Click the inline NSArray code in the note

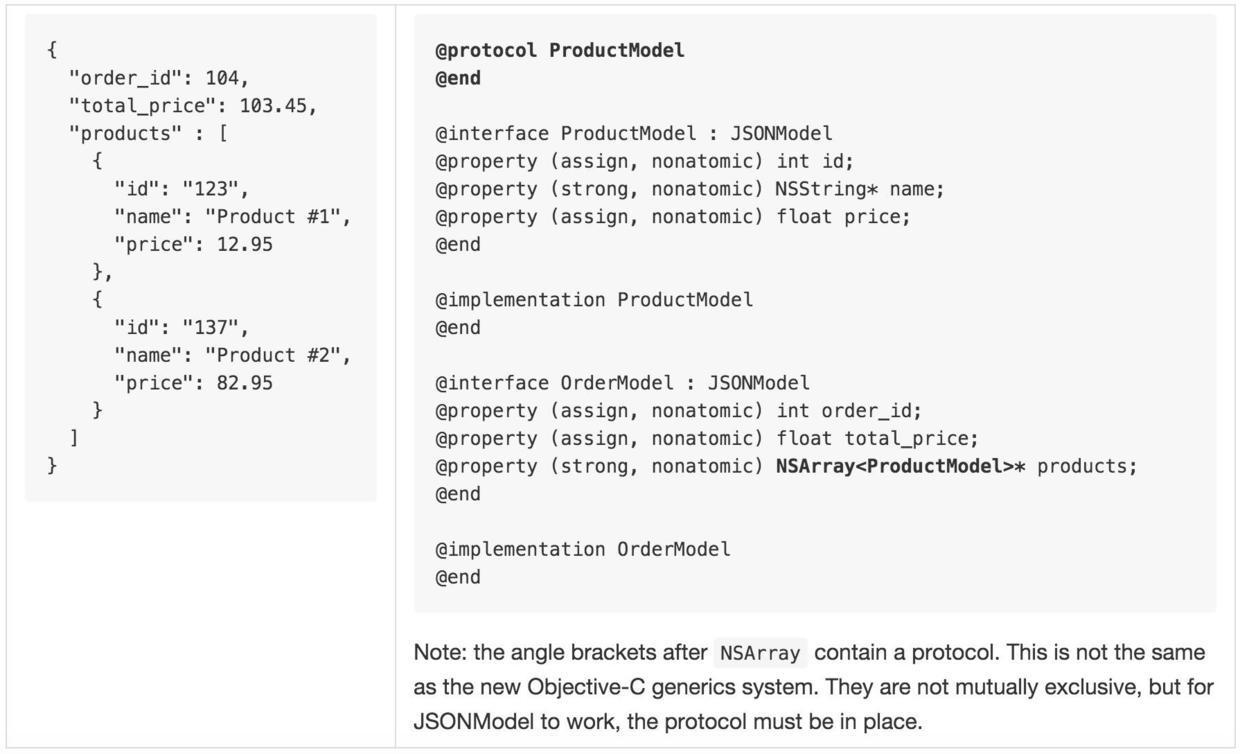point(760,654)
